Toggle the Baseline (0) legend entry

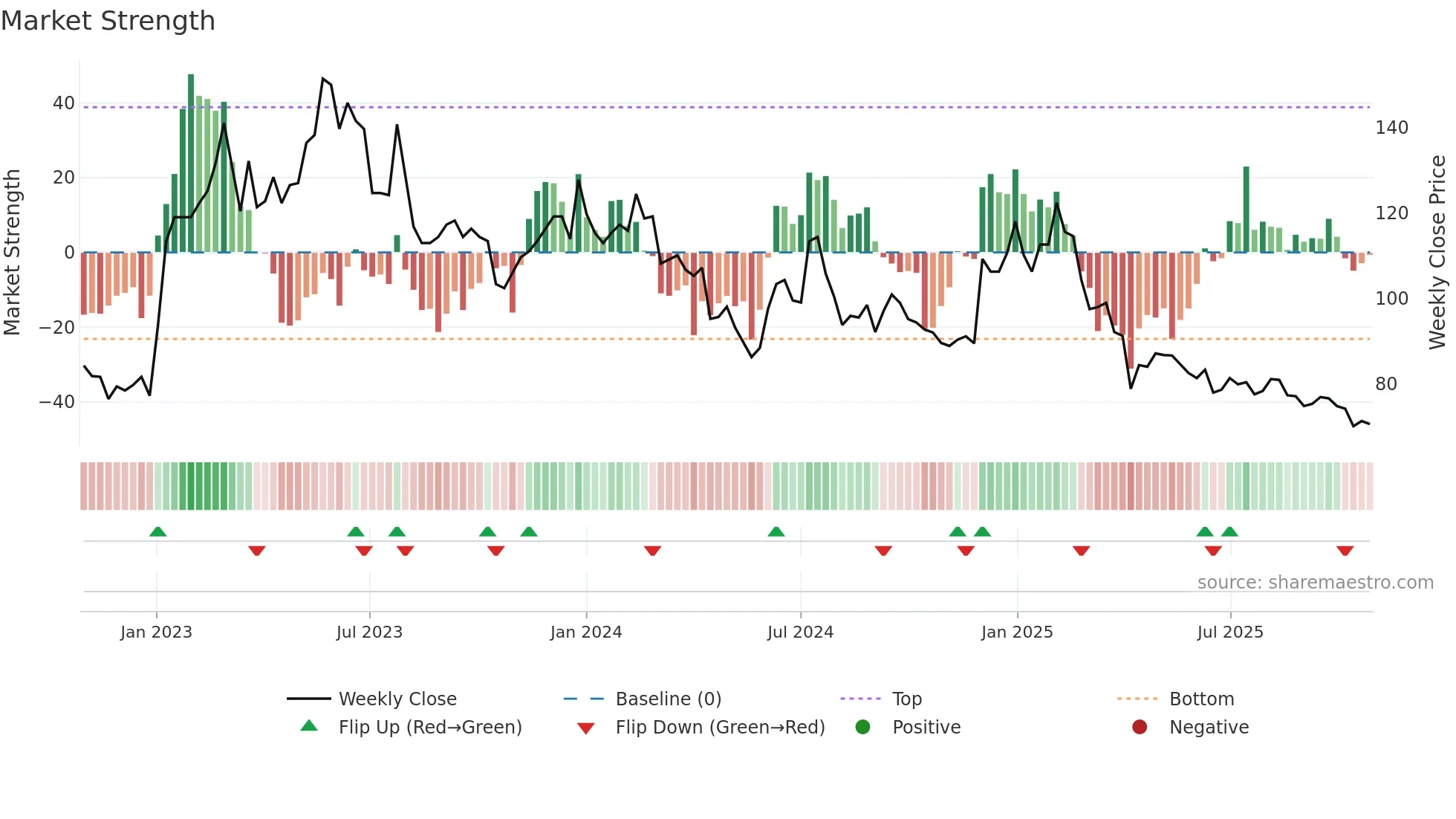[x=668, y=699]
